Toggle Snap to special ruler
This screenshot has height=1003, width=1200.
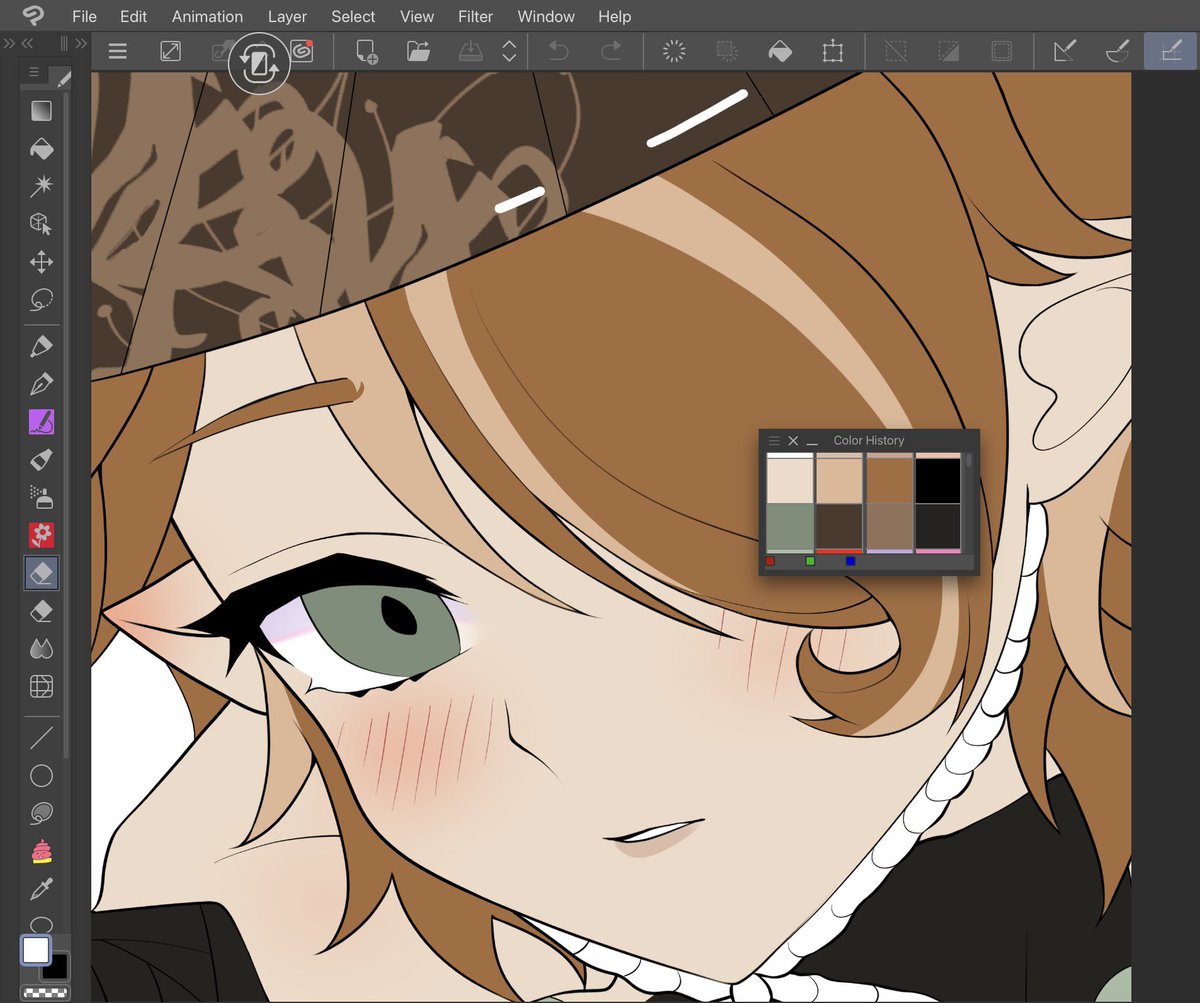[1117, 52]
